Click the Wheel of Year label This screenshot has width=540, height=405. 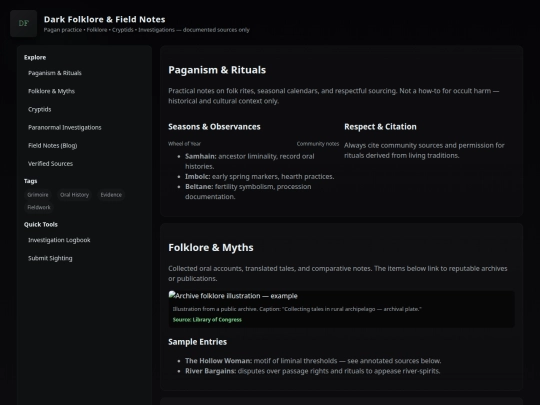[184, 144]
